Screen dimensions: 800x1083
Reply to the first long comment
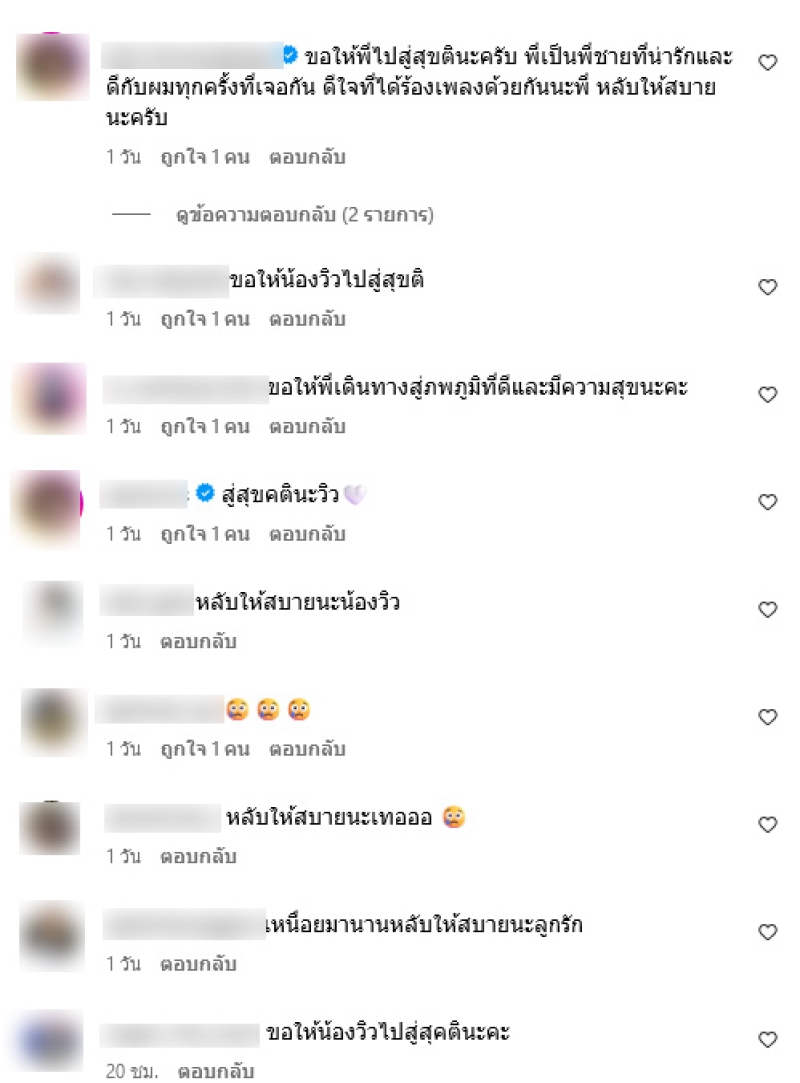coord(307,157)
